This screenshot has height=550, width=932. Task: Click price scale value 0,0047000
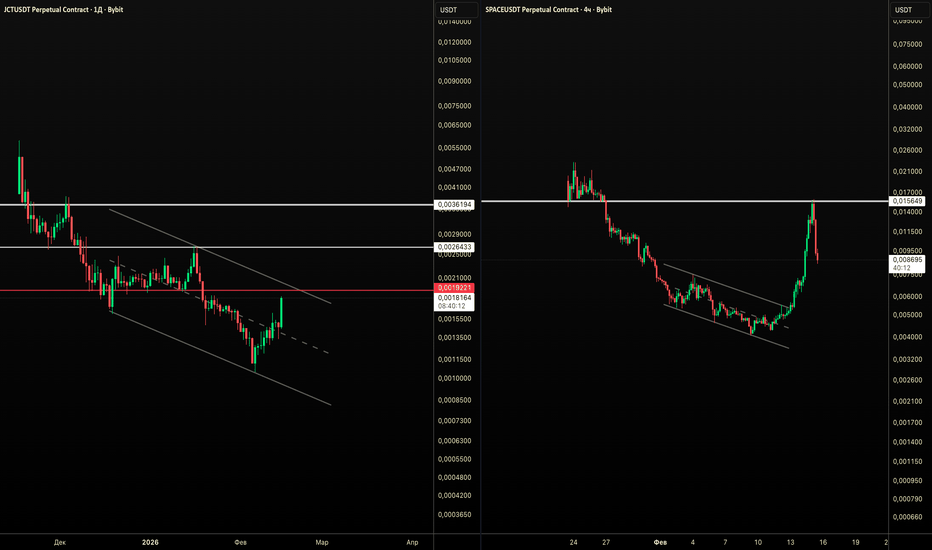pyautogui.click(x=455, y=169)
